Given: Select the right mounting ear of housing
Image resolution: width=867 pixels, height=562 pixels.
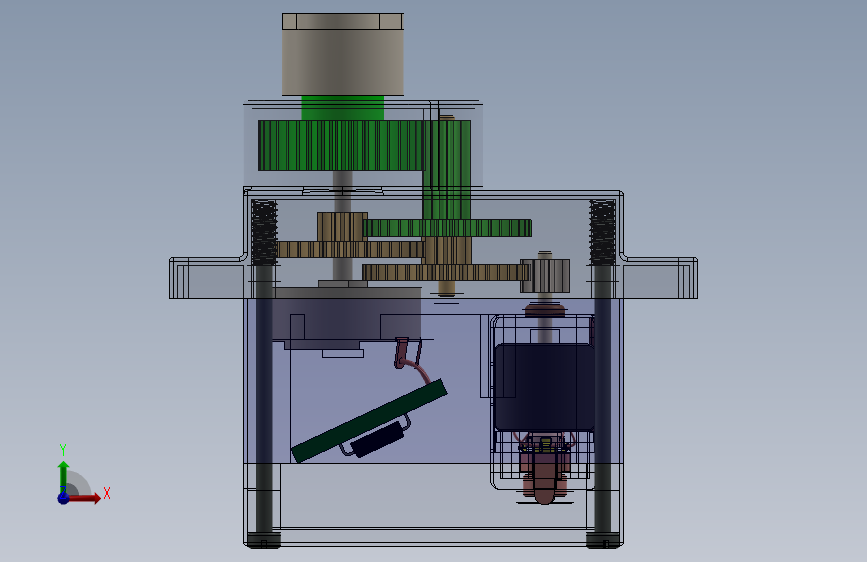Looking at the screenshot, I should 660,278.
